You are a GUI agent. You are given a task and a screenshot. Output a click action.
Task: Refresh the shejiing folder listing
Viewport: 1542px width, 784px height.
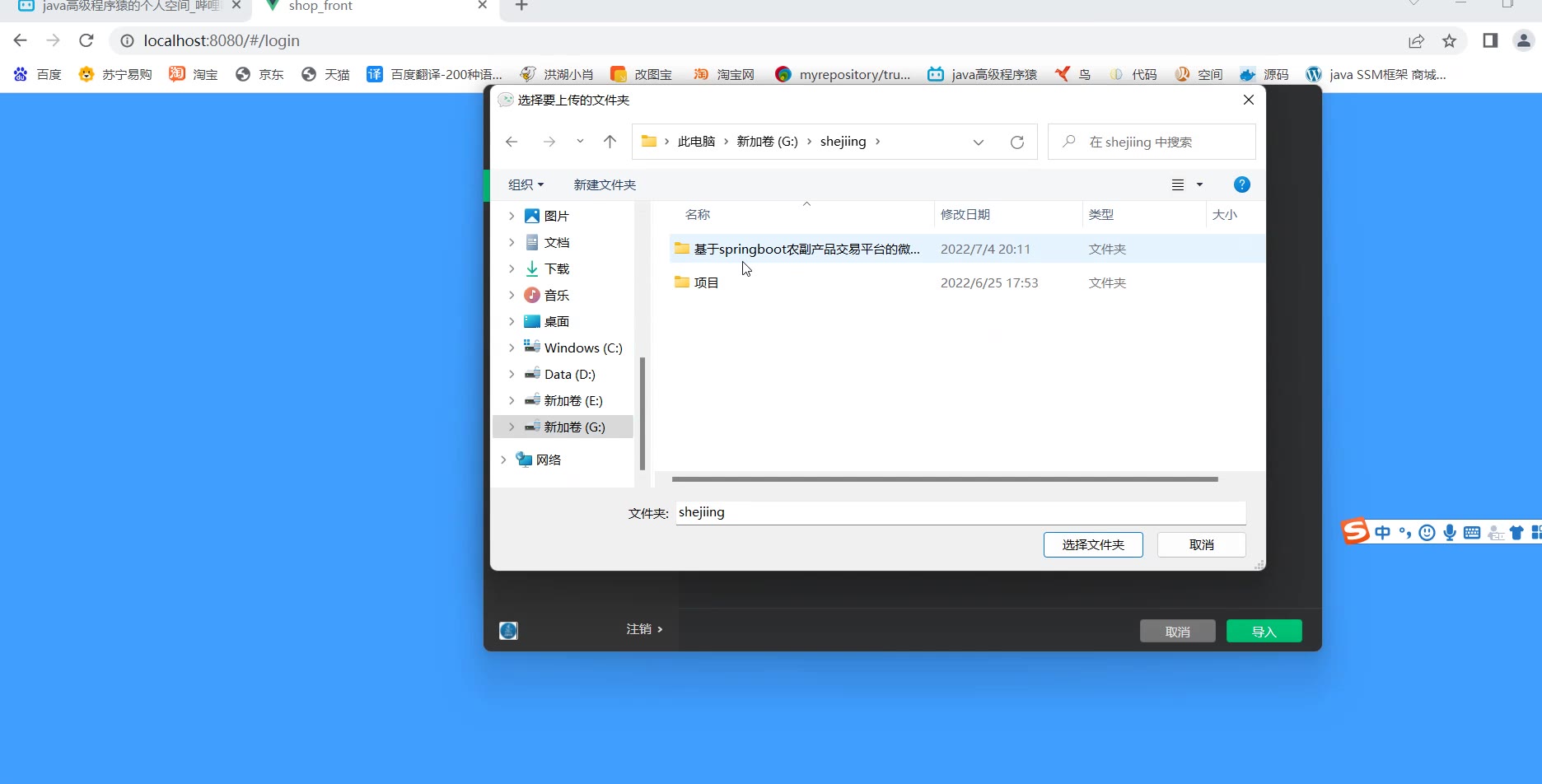1017,142
